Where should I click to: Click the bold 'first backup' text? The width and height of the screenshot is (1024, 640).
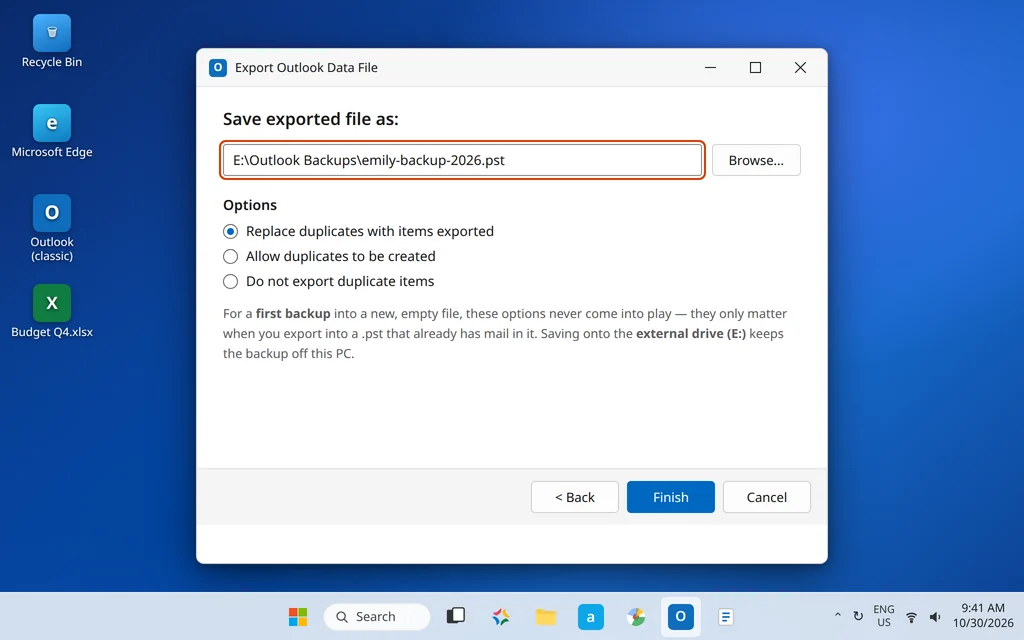point(293,313)
